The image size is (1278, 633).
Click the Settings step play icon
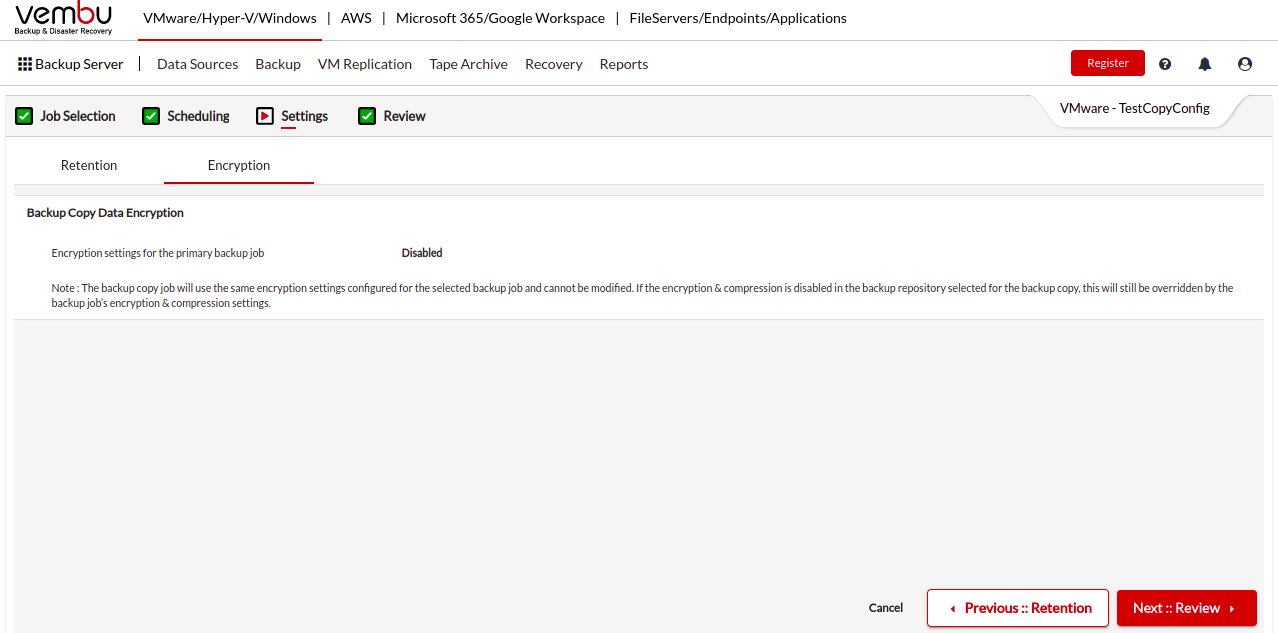pyautogui.click(x=265, y=116)
